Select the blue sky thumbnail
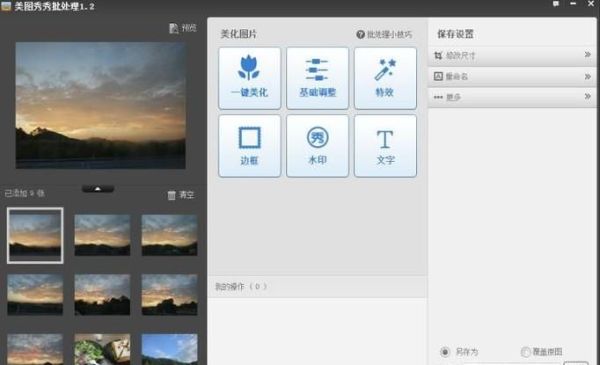Viewport: 600px width, 365px height. 170,349
